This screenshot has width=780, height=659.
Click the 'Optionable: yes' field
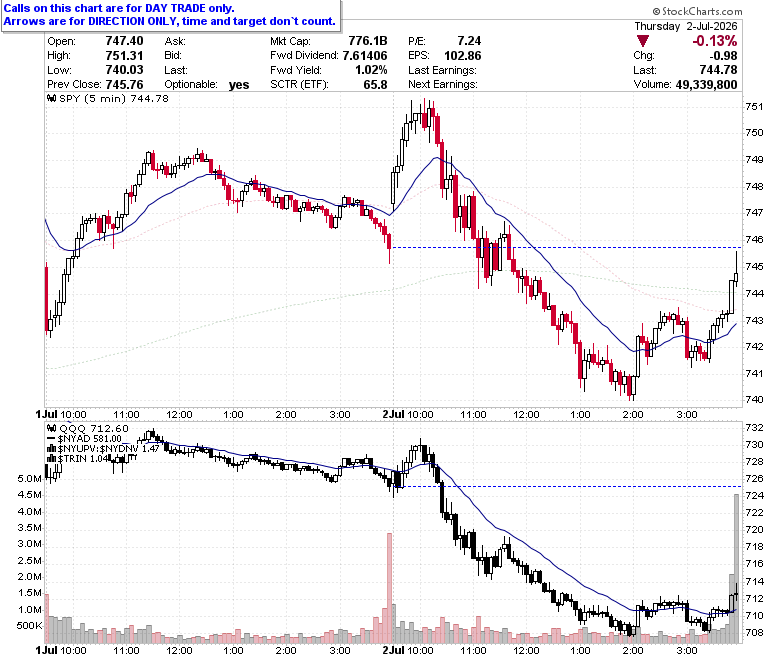[x=206, y=85]
